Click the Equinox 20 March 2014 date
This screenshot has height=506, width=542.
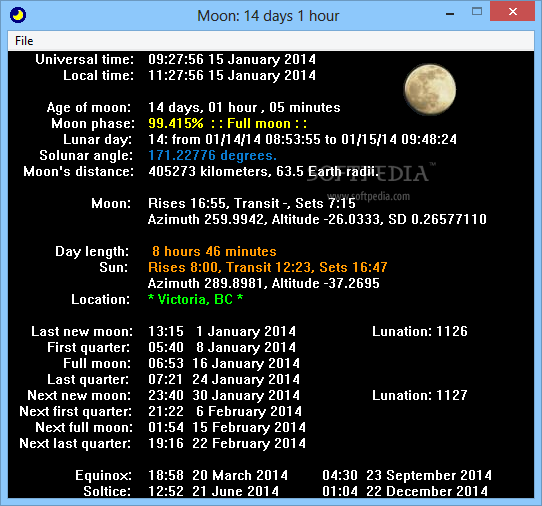[x=218, y=475]
